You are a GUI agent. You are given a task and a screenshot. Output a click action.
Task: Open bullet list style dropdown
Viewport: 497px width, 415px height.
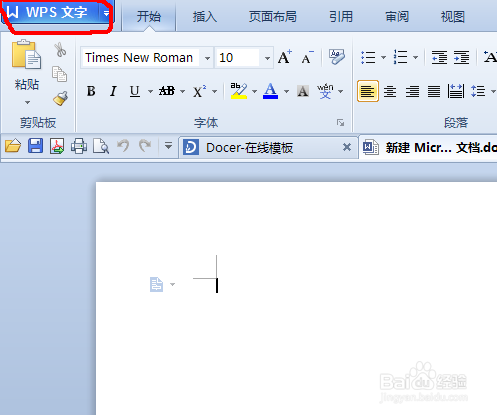(383, 58)
